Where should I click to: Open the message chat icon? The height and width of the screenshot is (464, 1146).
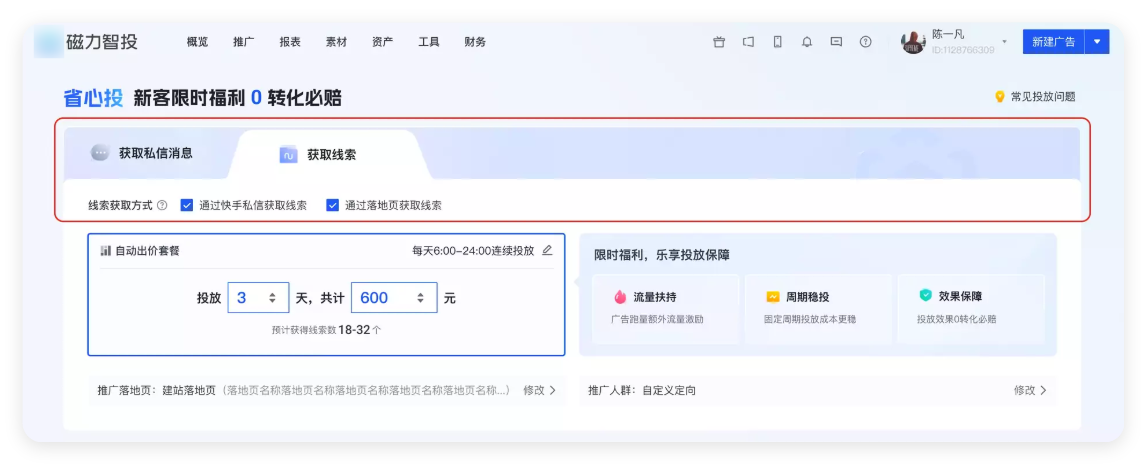coord(836,42)
